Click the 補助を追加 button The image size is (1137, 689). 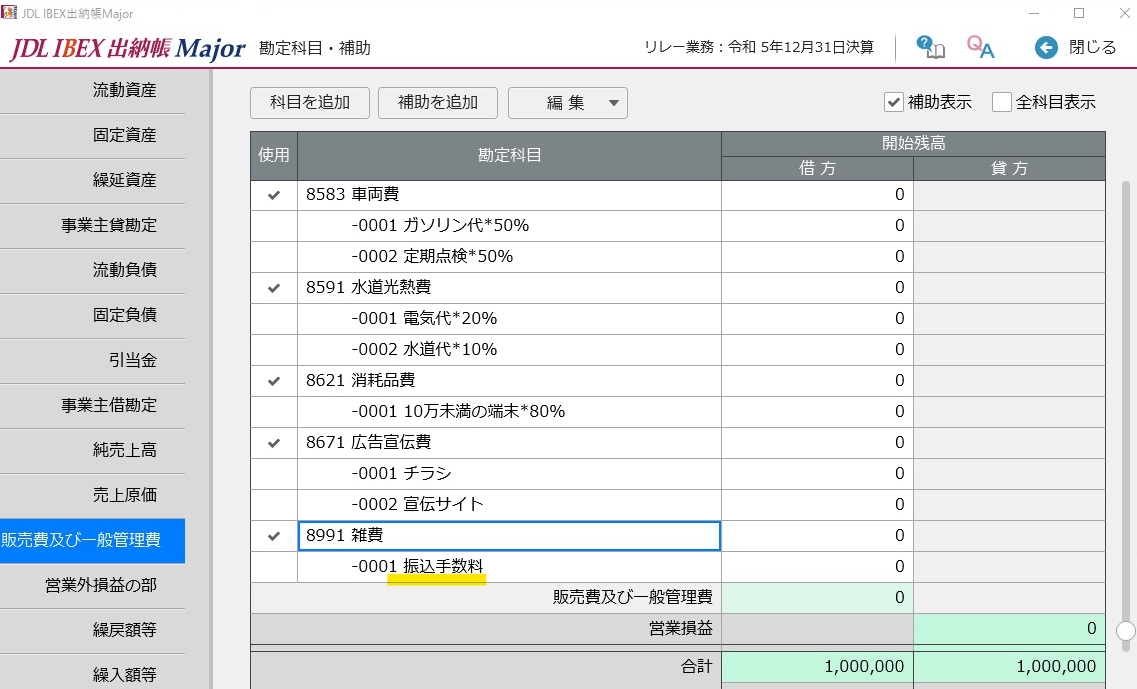[438, 103]
